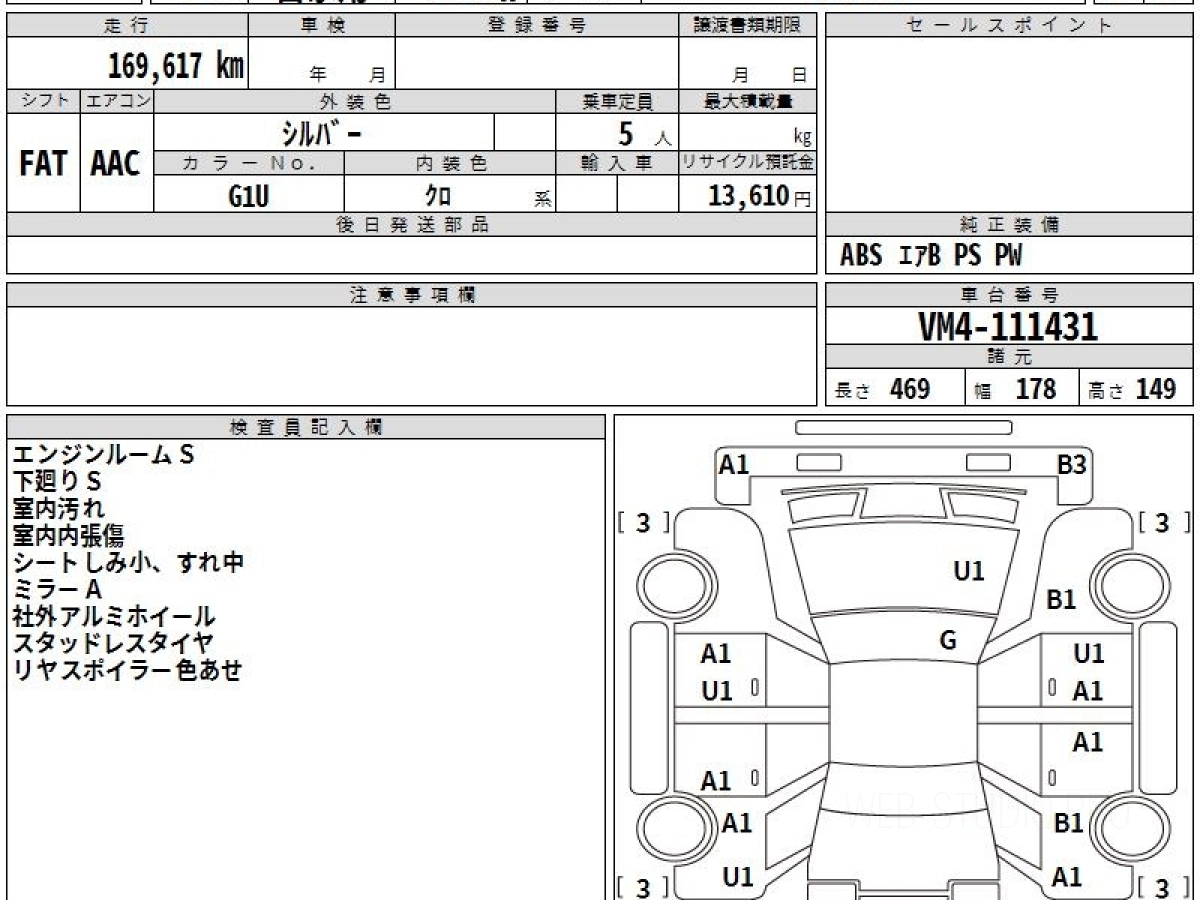Image resolution: width=1200 pixels, height=900 pixels.
Task: Click the 車台番号 chassis number header
Action: tap(1009, 295)
